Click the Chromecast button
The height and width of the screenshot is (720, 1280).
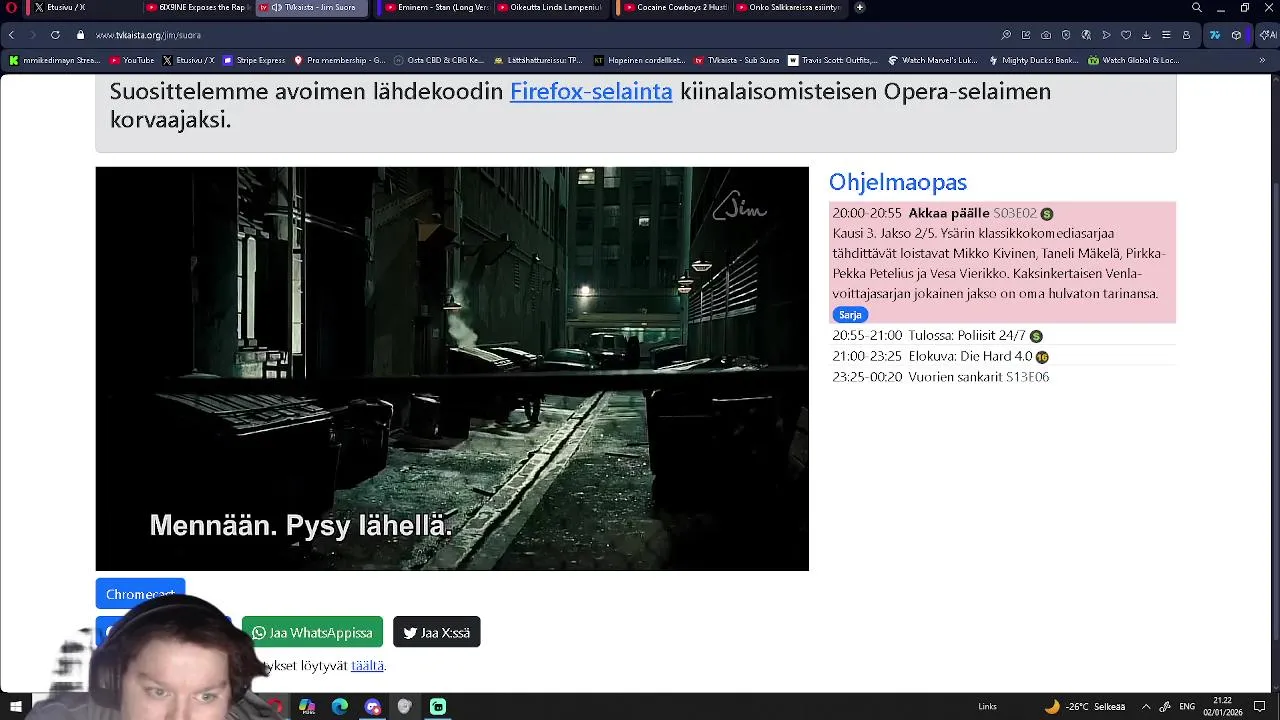tap(140, 594)
